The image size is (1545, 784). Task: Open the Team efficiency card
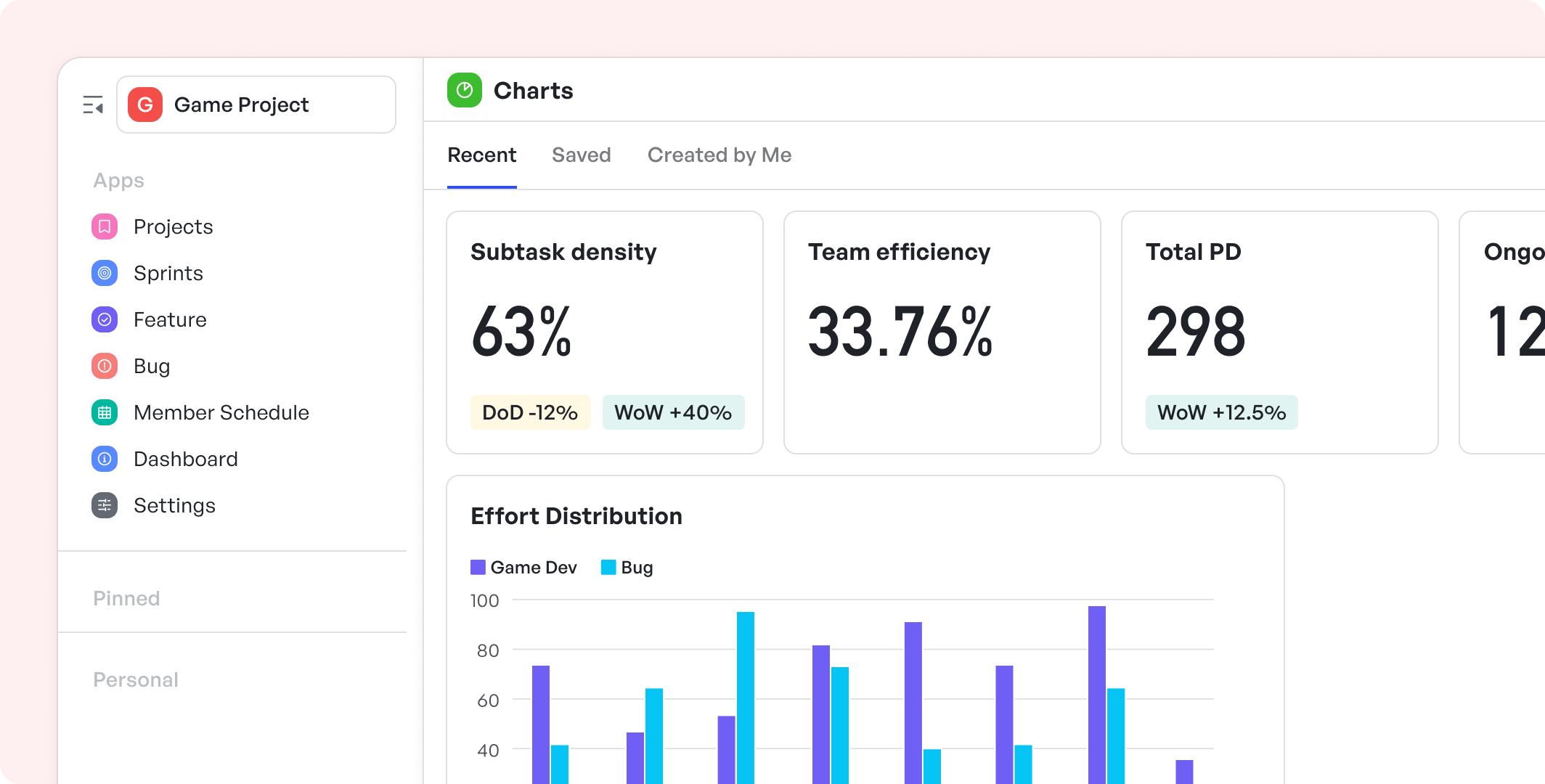coord(942,332)
